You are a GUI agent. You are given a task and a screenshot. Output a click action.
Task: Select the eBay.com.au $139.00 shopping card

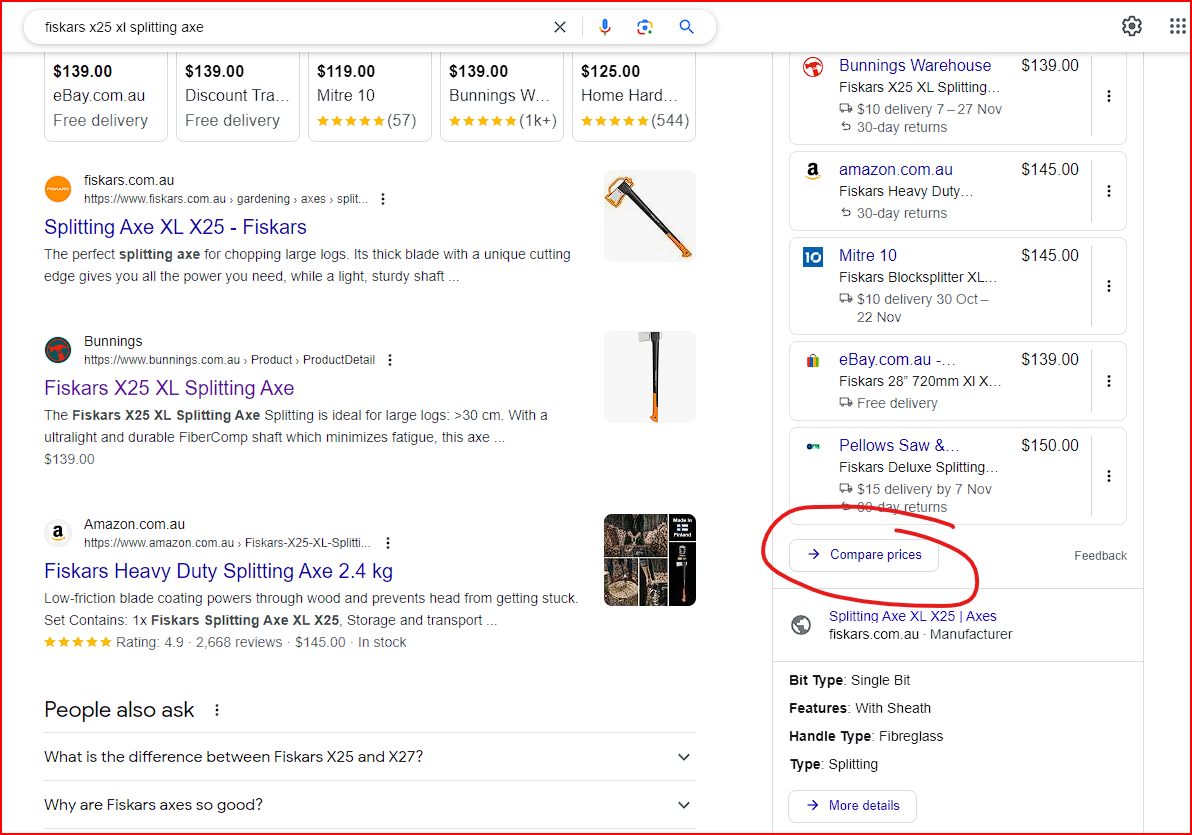[x=106, y=97]
